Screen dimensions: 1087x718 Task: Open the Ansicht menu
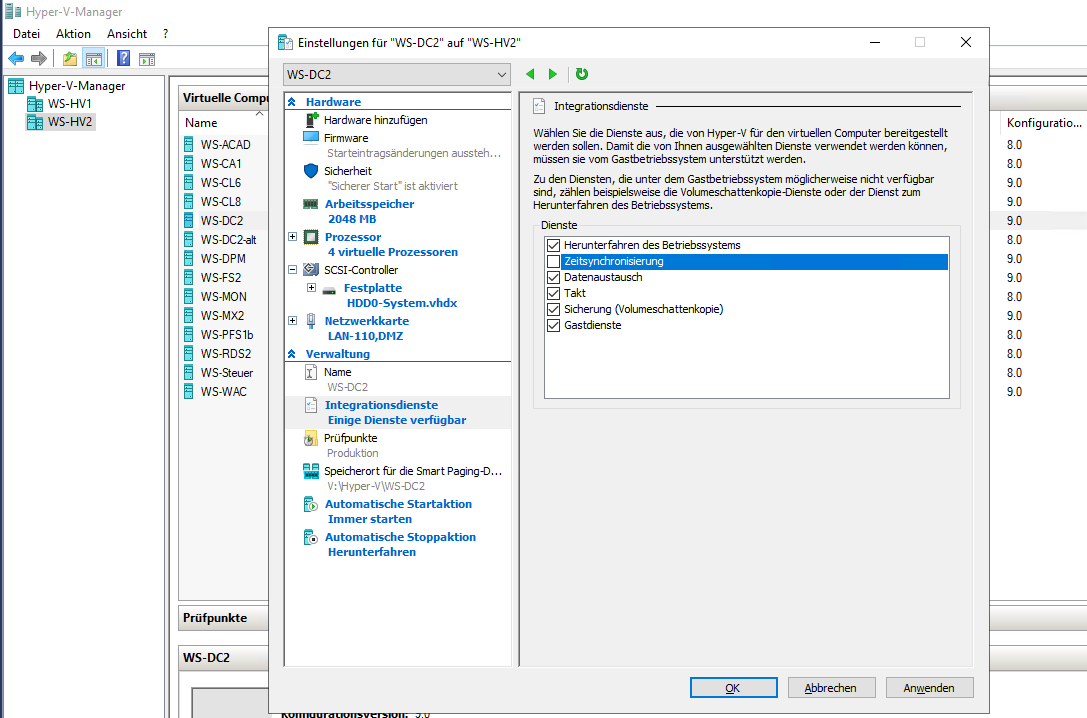pyautogui.click(x=127, y=34)
